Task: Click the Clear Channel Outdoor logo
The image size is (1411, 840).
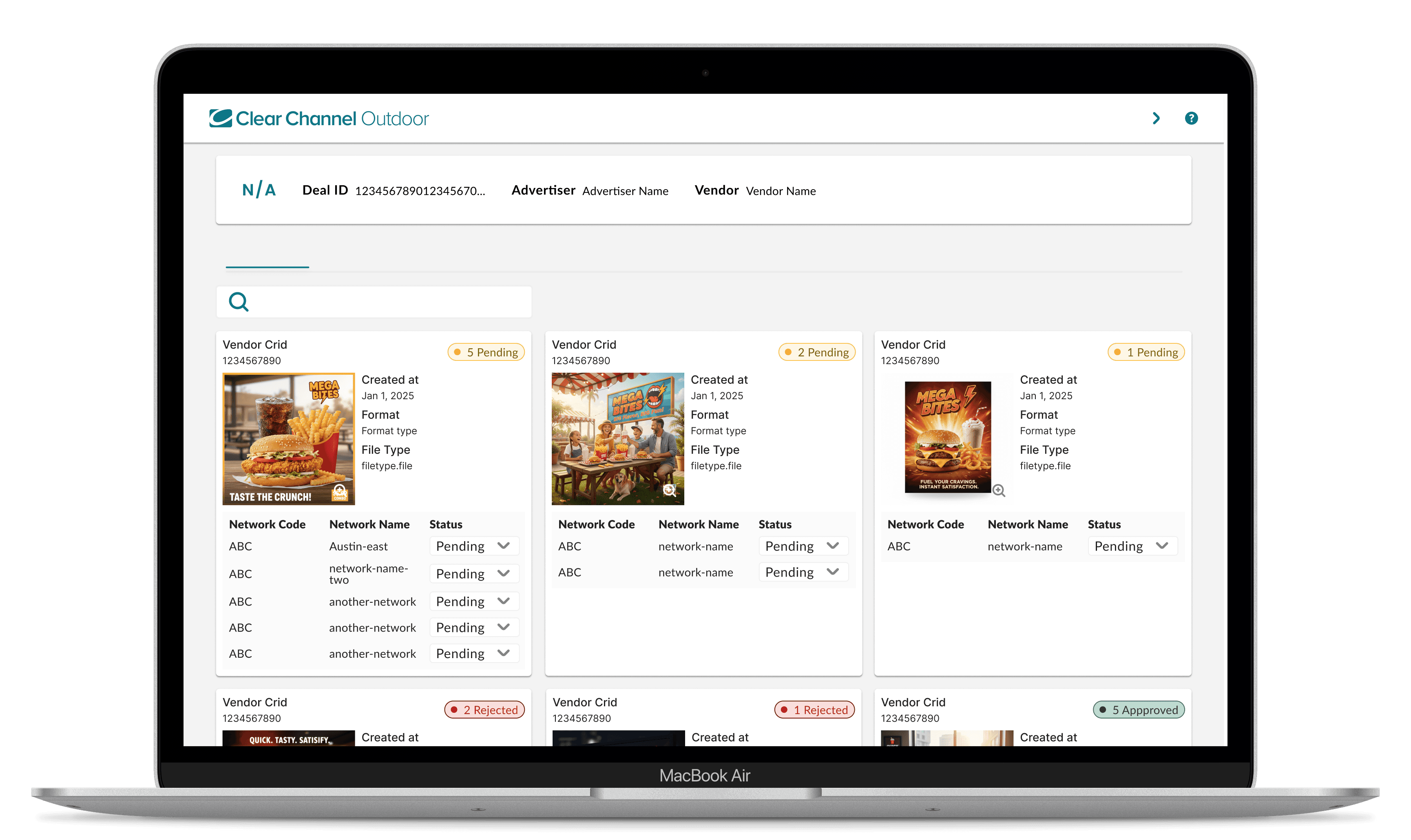Action: pos(318,118)
